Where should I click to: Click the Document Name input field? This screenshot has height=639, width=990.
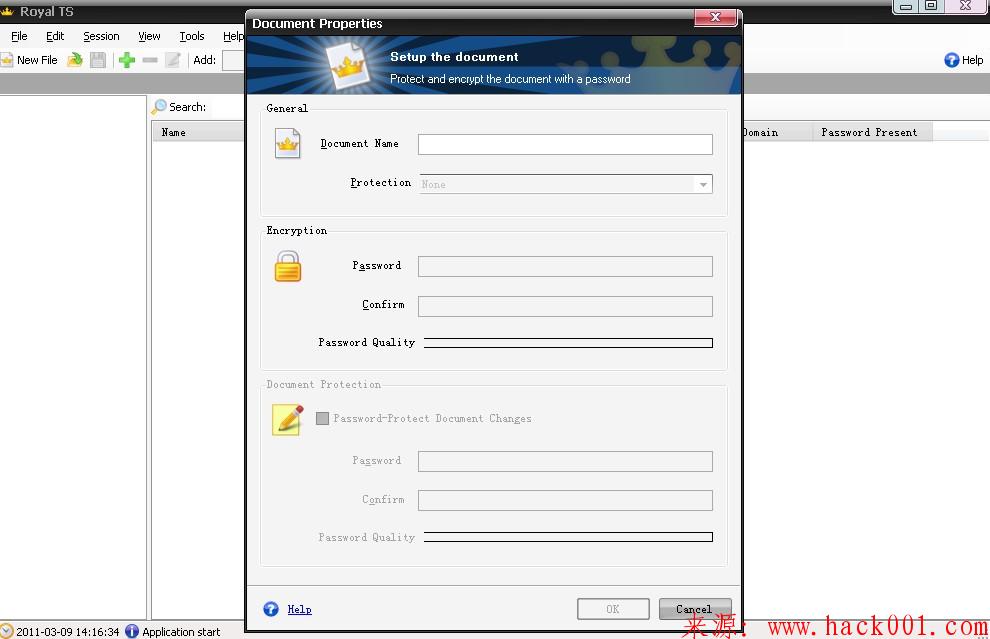pos(565,144)
